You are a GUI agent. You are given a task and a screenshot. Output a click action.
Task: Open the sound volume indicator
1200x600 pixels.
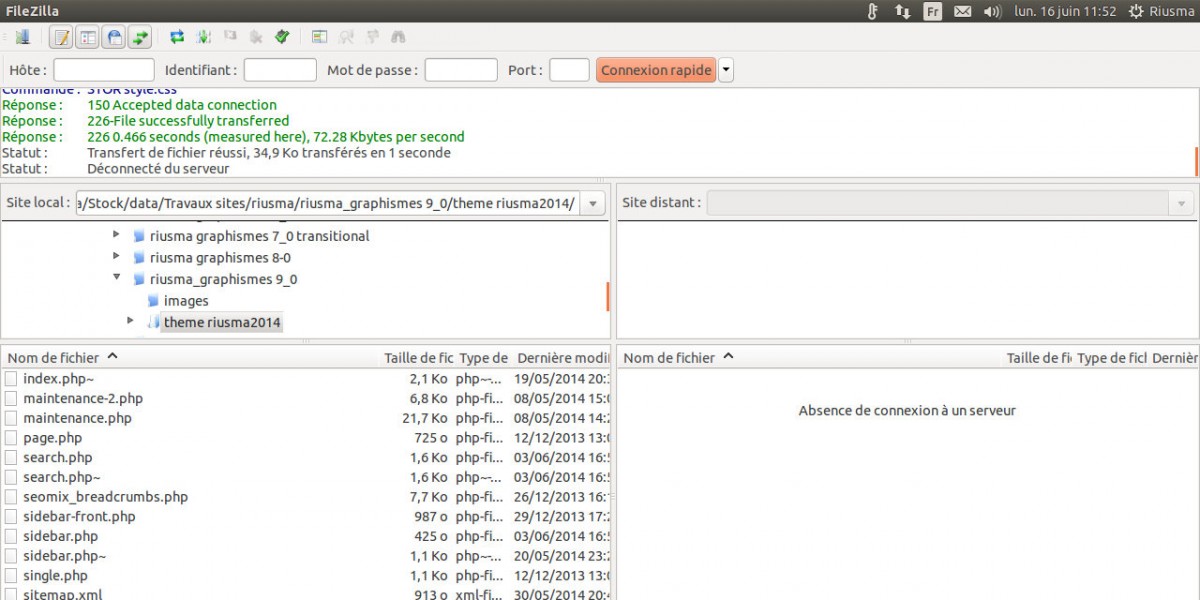(x=992, y=11)
